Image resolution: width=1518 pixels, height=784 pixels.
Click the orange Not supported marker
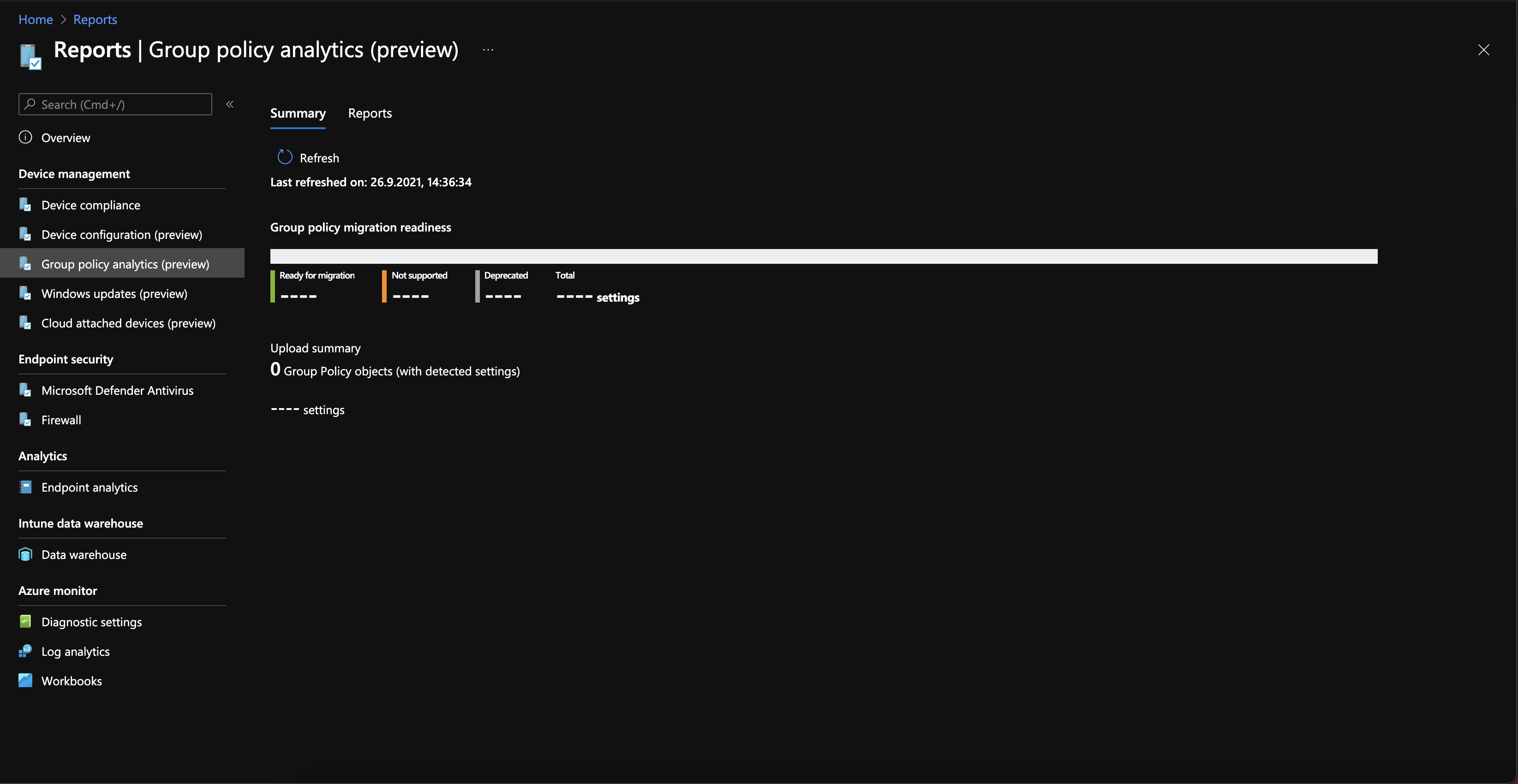click(384, 286)
